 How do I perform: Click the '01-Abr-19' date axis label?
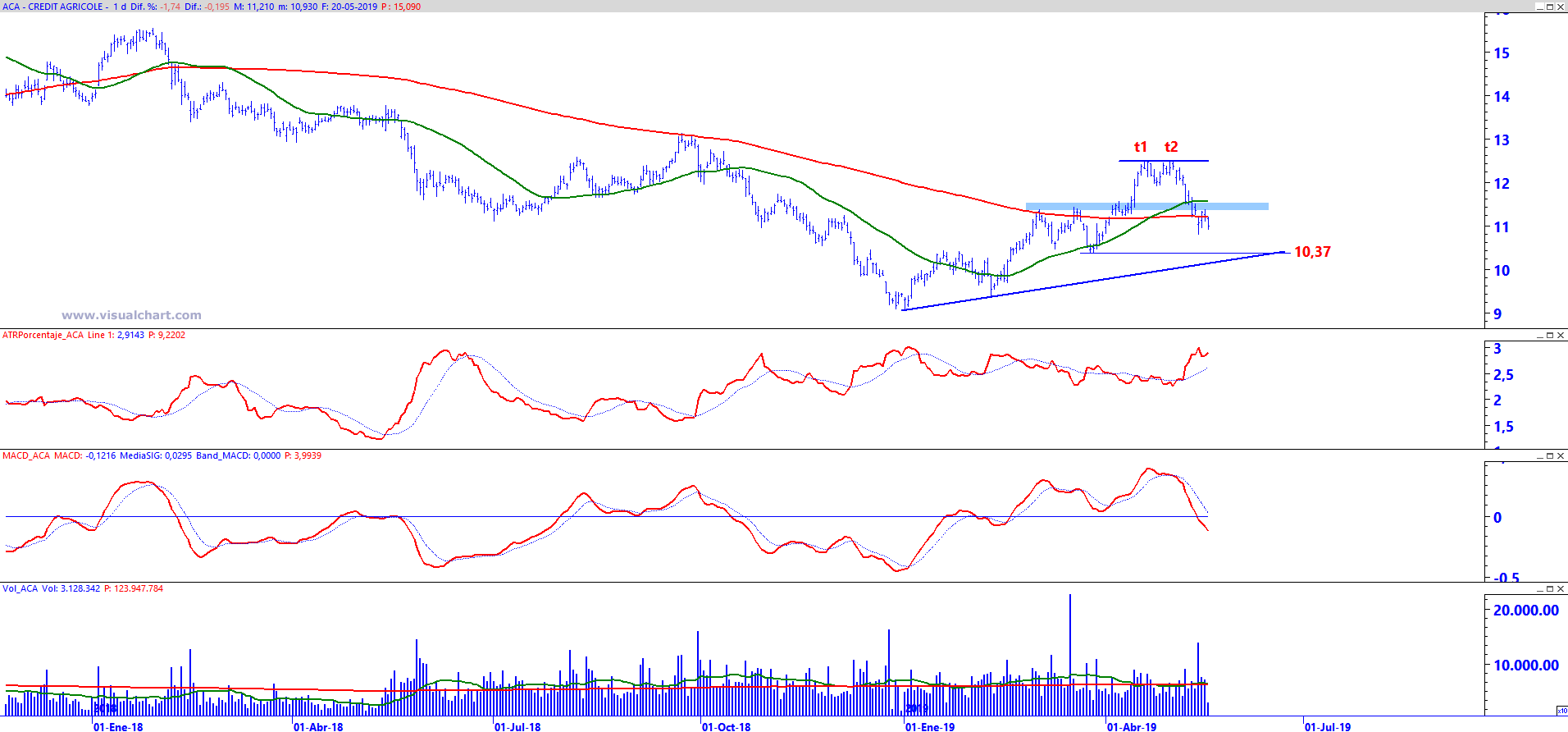(1132, 727)
